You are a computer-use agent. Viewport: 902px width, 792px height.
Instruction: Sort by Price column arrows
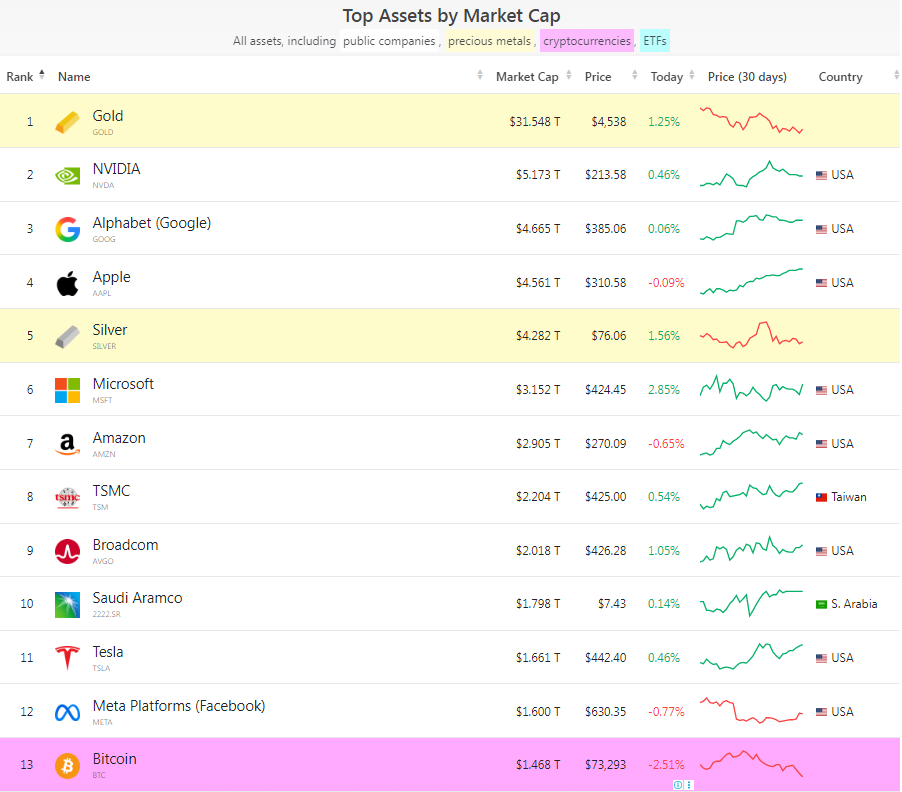click(x=635, y=75)
